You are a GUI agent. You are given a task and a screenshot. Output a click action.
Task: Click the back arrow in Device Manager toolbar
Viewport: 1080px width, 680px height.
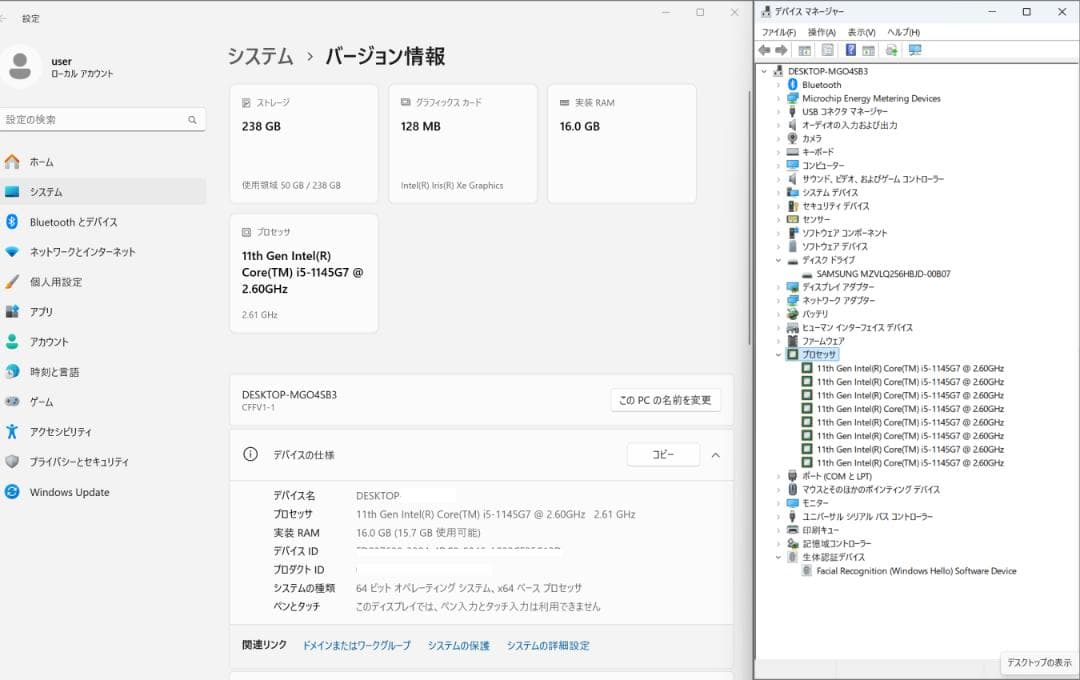tap(763, 50)
